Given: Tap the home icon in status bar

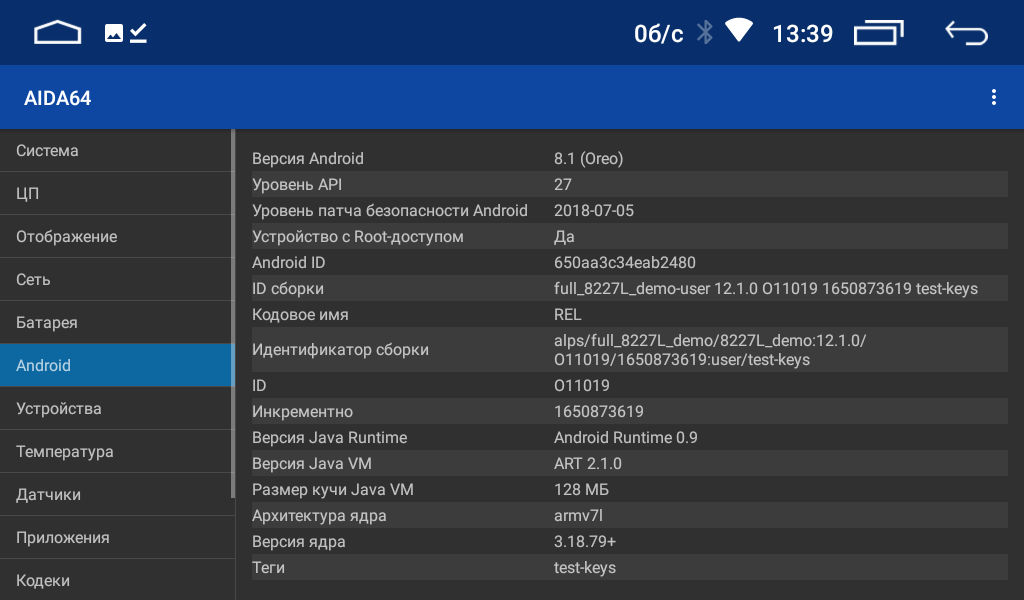Looking at the screenshot, I should pyautogui.click(x=57, y=33).
